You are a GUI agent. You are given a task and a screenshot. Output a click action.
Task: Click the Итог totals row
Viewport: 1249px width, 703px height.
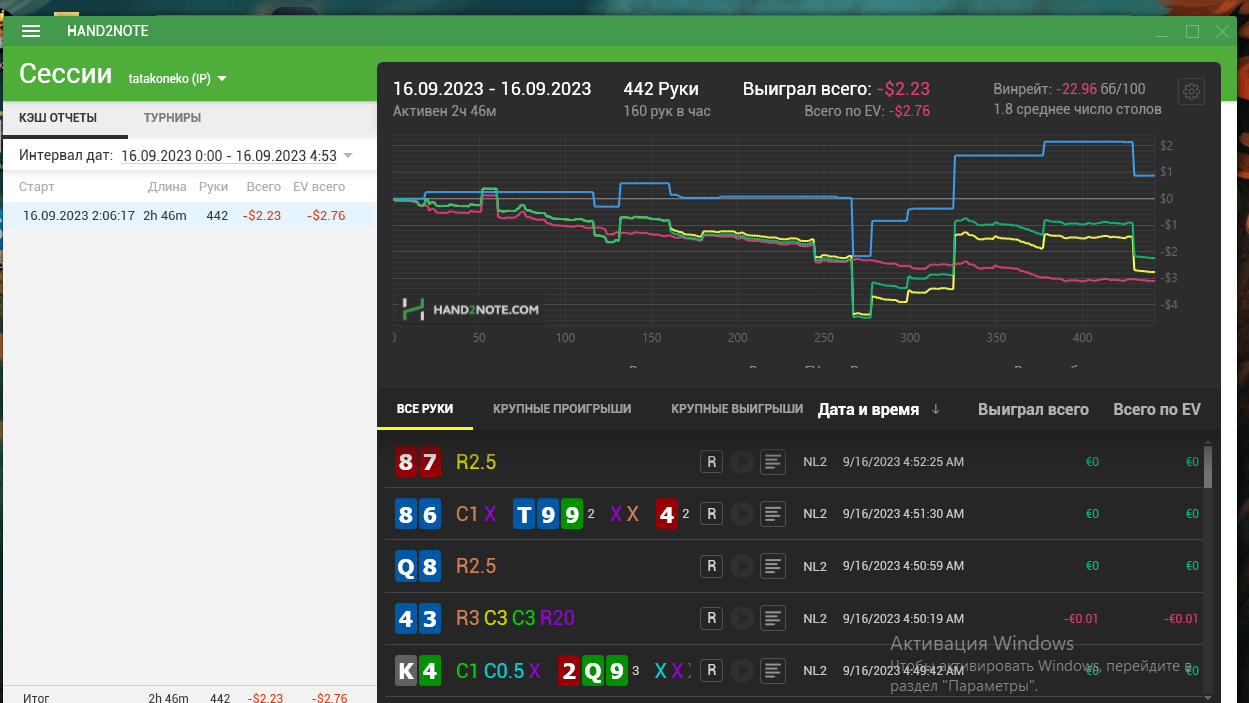[x=189, y=696]
